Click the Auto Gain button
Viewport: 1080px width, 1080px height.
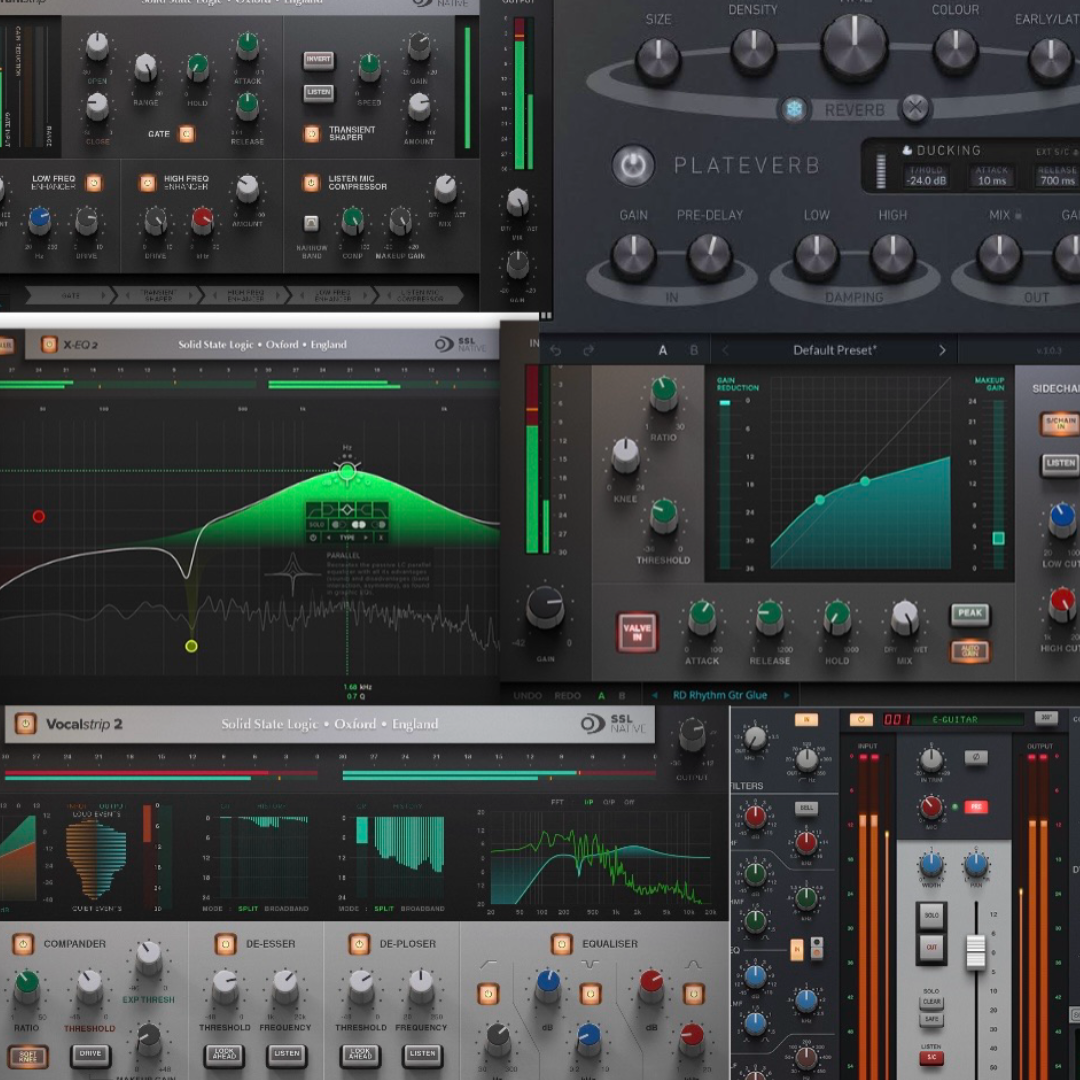pos(970,652)
